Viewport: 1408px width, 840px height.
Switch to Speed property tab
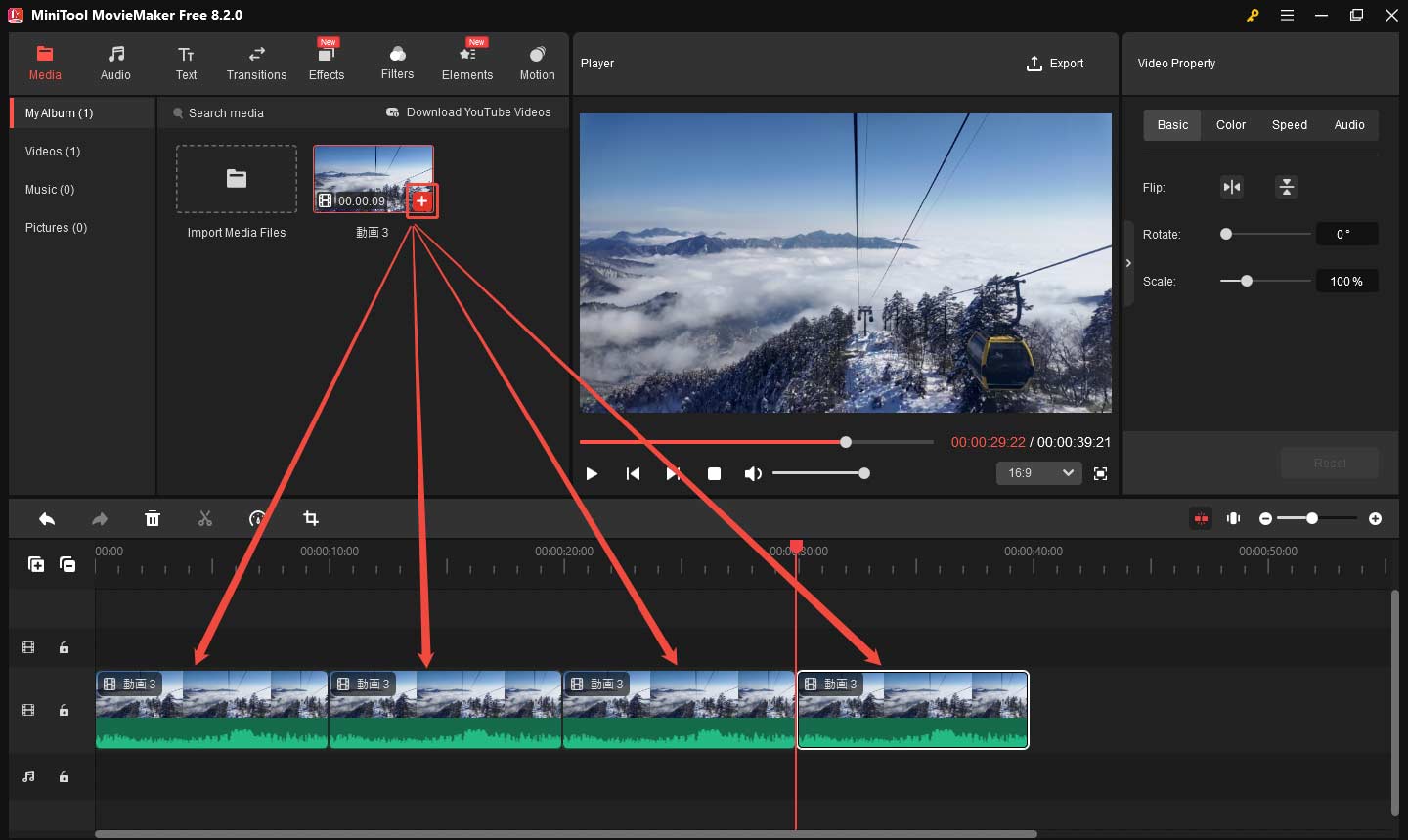point(1290,125)
